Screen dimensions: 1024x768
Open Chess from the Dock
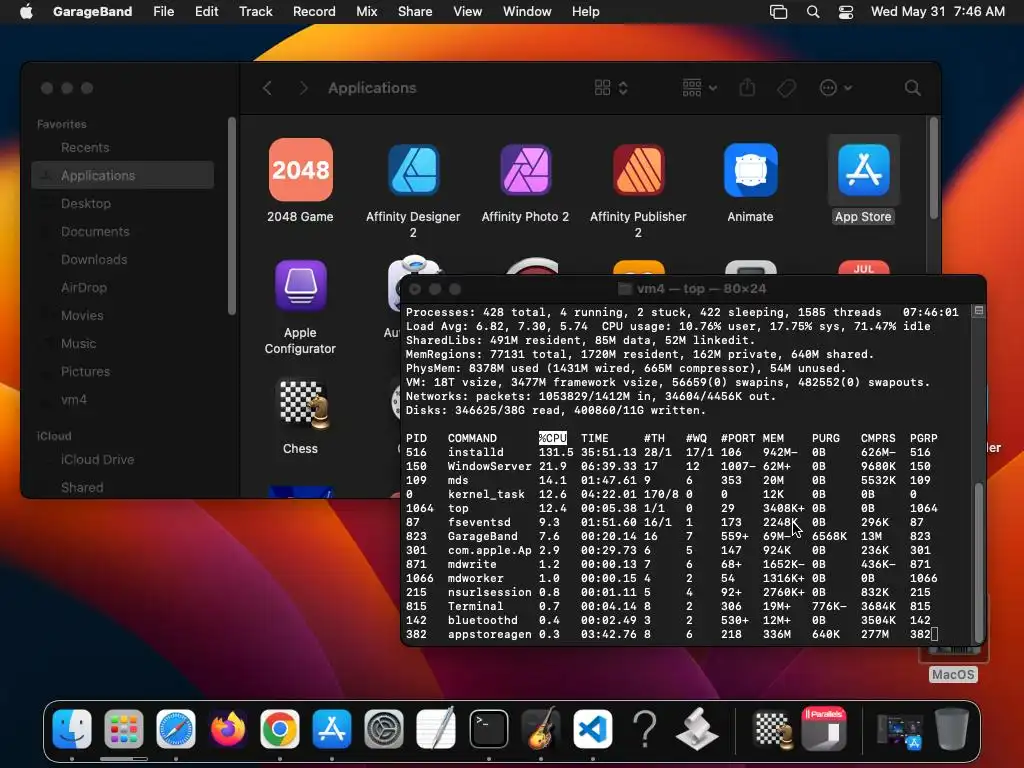pos(773,729)
